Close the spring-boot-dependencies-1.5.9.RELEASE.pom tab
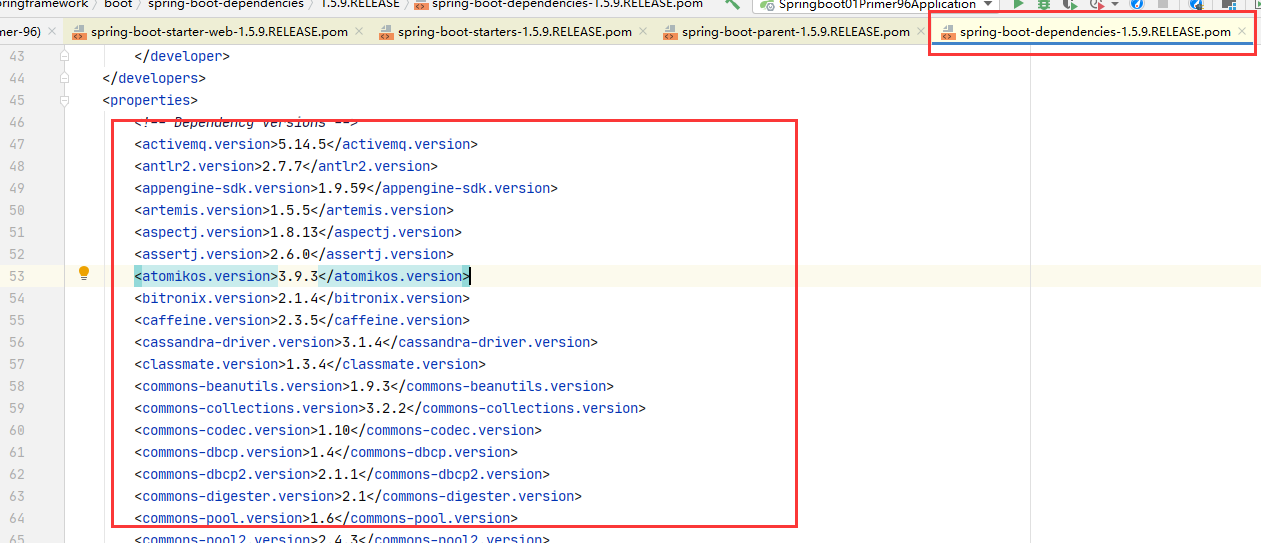The width and height of the screenshot is (1261, 543). click(x=1242, y=32)
